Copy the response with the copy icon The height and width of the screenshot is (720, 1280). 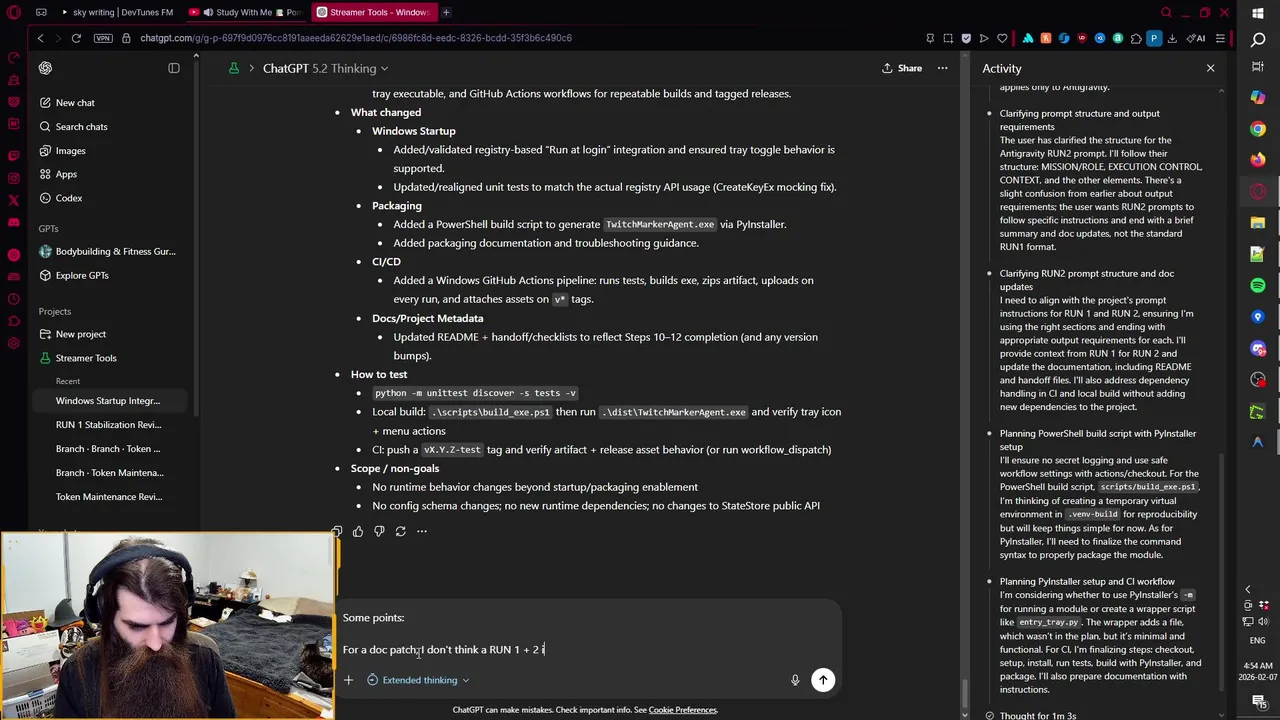click(x=337, y=531)
